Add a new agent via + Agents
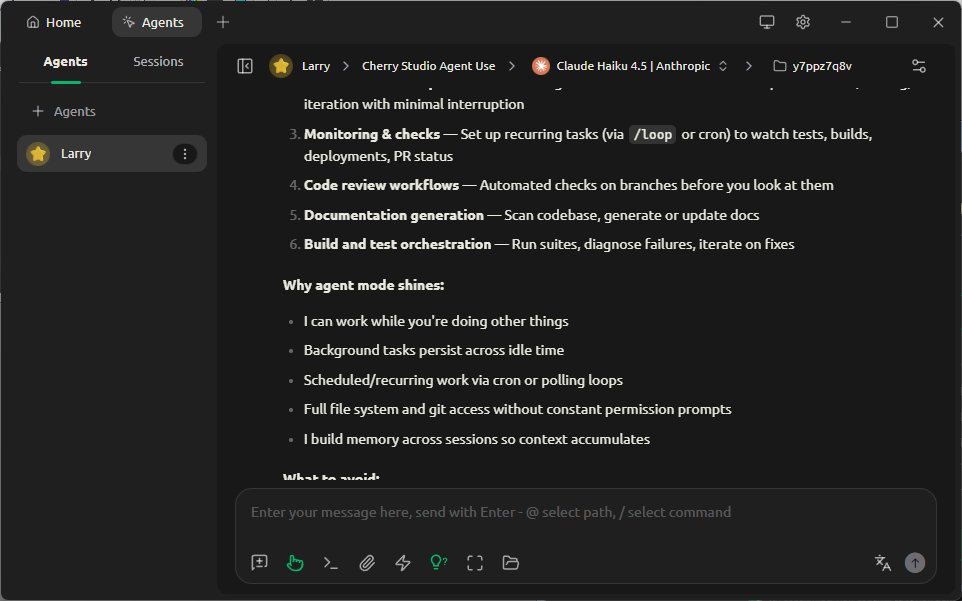The image size is (962, 601). point(64,111)
